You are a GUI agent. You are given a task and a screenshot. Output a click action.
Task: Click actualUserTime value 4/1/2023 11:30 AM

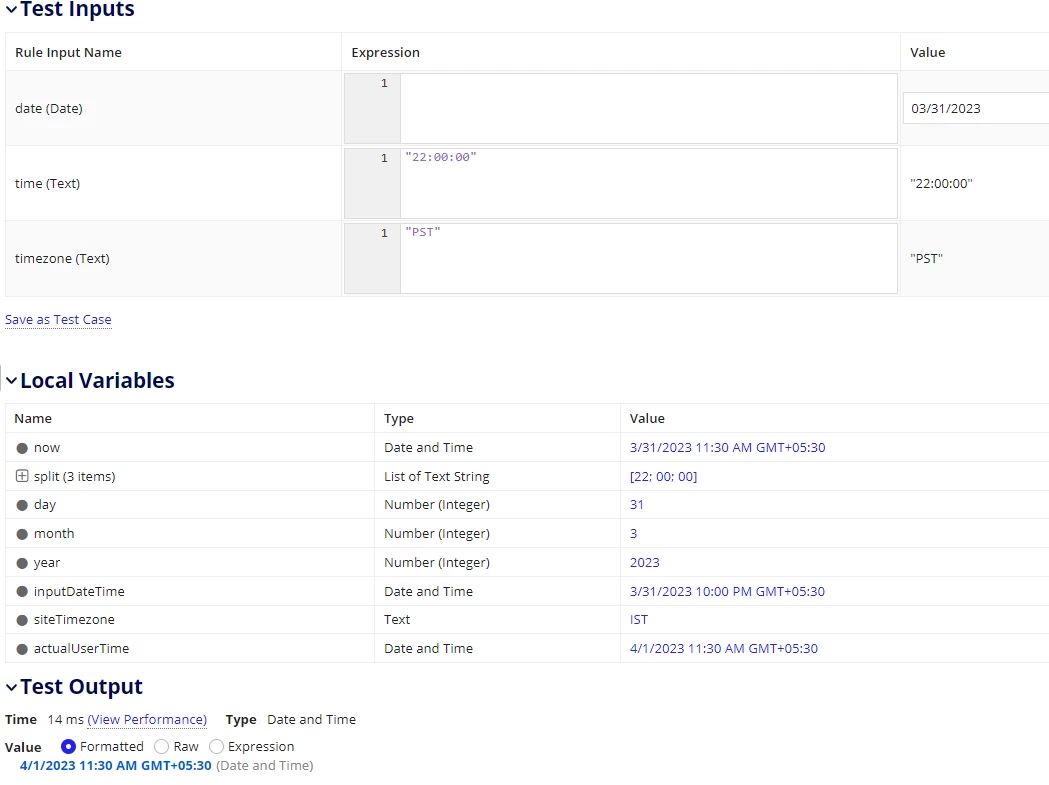pyautogui.click(x=724, y=648)
